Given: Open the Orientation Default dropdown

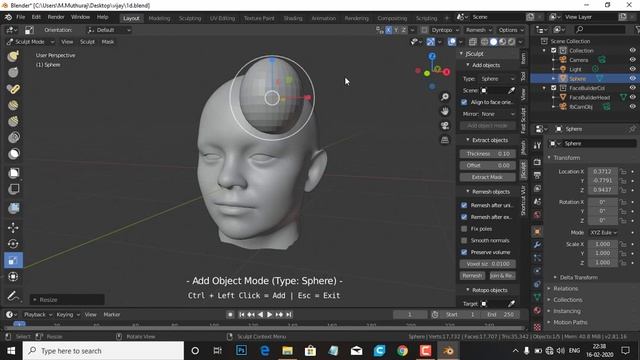Looking at the screenshot, I should (x=109, y=30).
